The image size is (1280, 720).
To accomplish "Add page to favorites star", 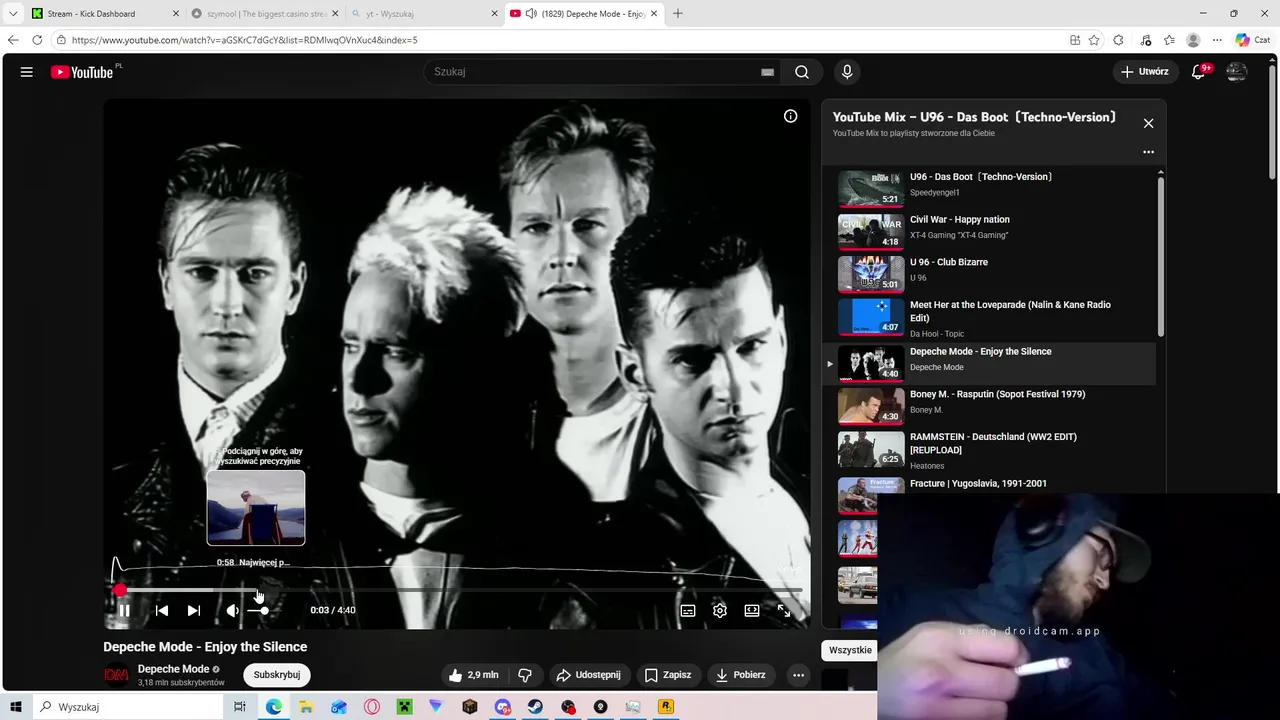I will 1094,40.
